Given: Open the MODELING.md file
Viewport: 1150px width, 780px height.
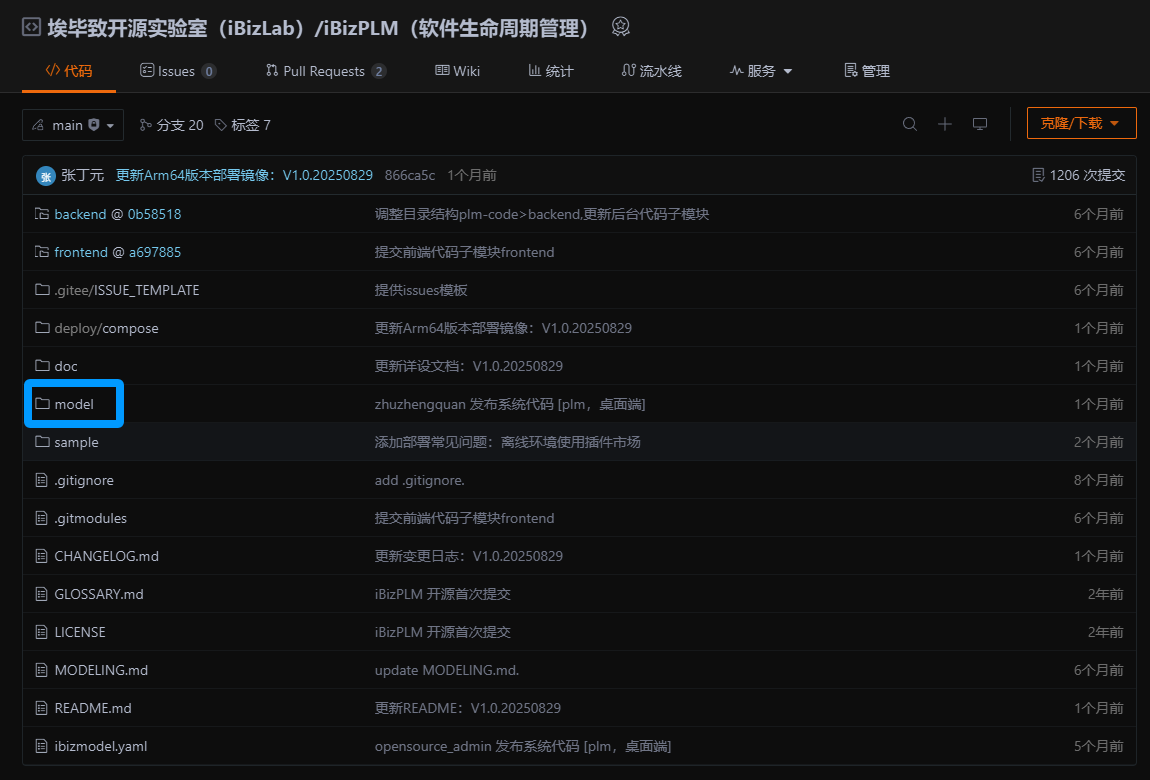Looking at the screenshot, I should pos(101,670).
